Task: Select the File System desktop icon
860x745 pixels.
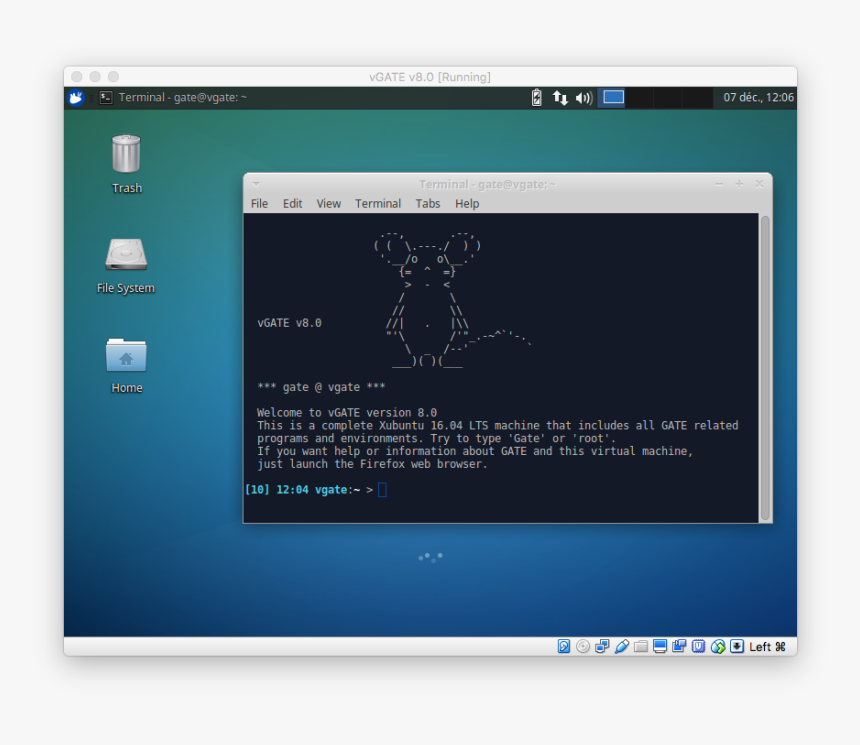Action: pos(126,266)
